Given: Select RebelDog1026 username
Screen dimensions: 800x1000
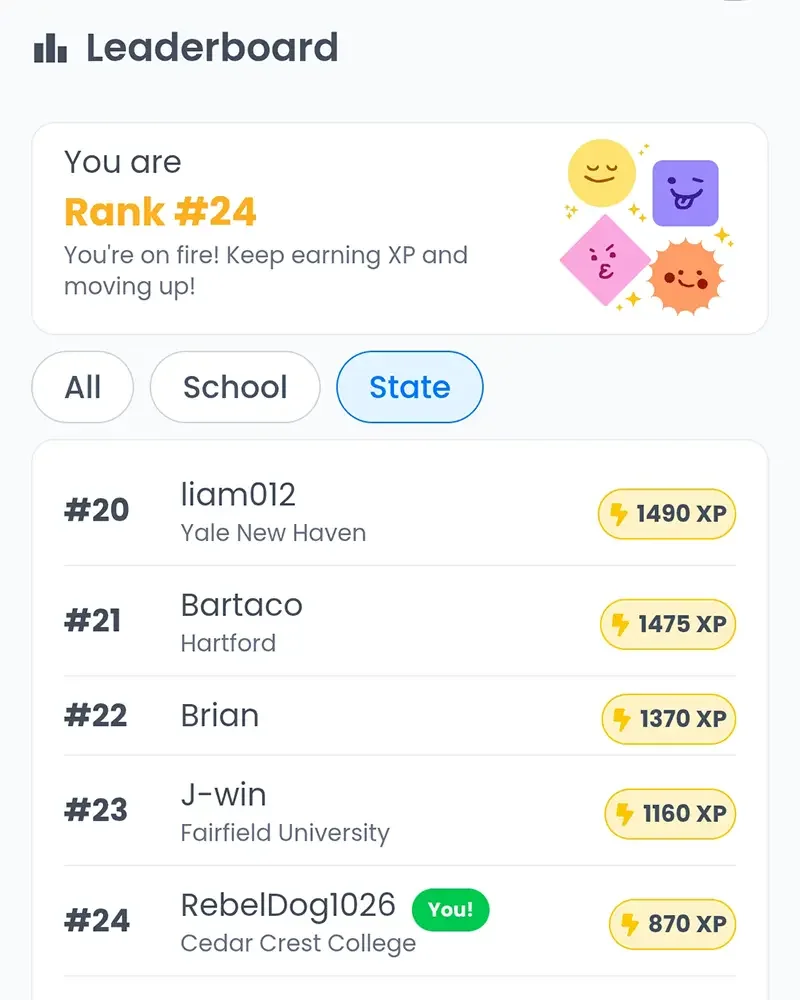Looking at the screenshot, I should click(288, 906).
